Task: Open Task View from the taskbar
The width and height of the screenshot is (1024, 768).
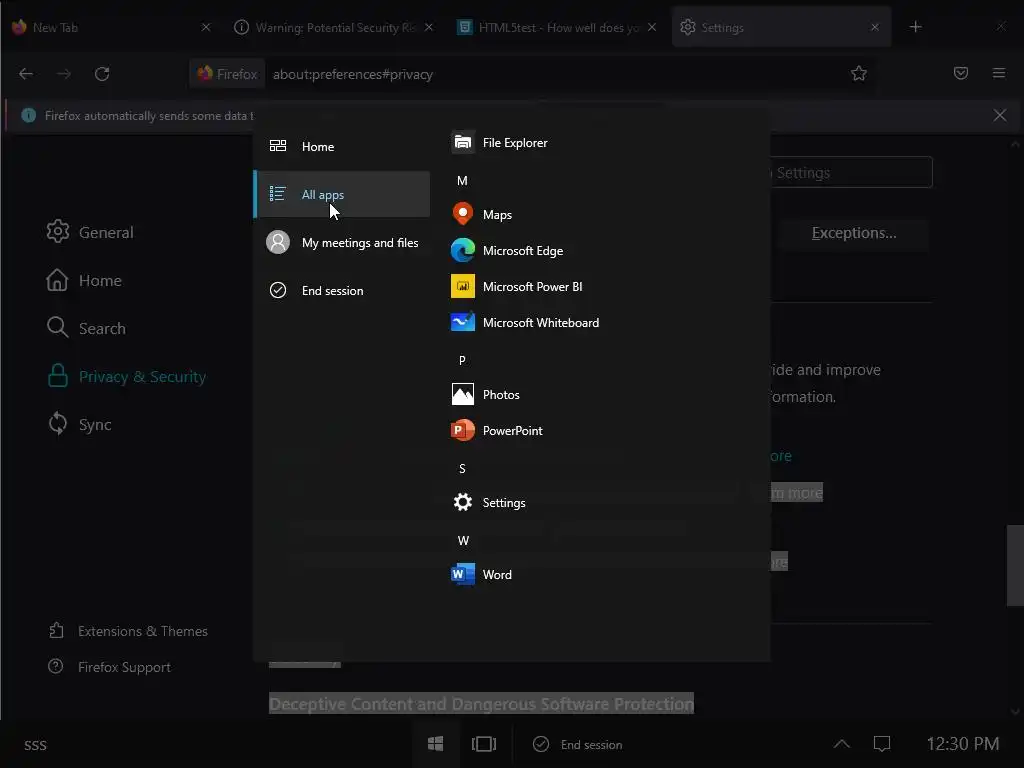Action: click(x=484, y=744)
